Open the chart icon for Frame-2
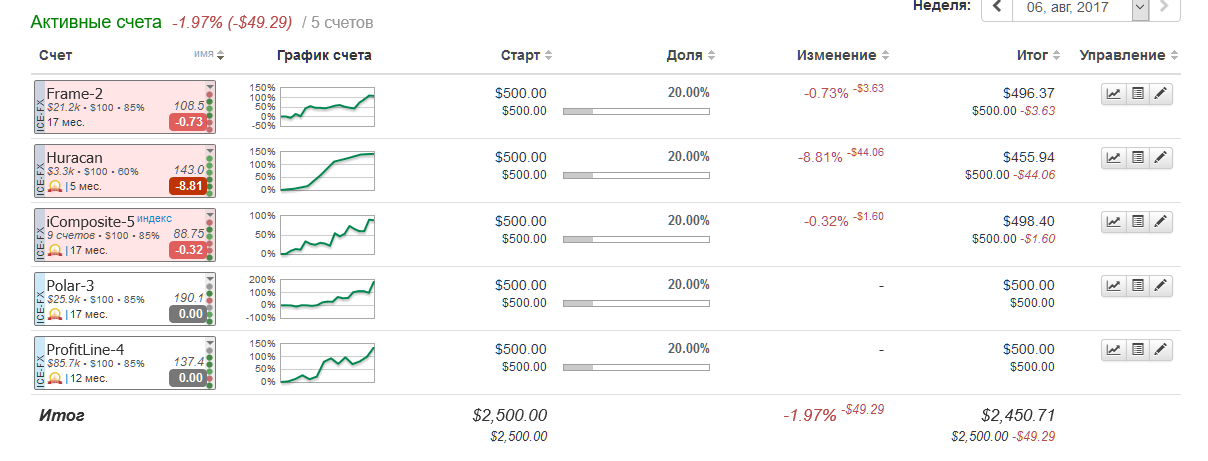 click(x=1113, y=94)
